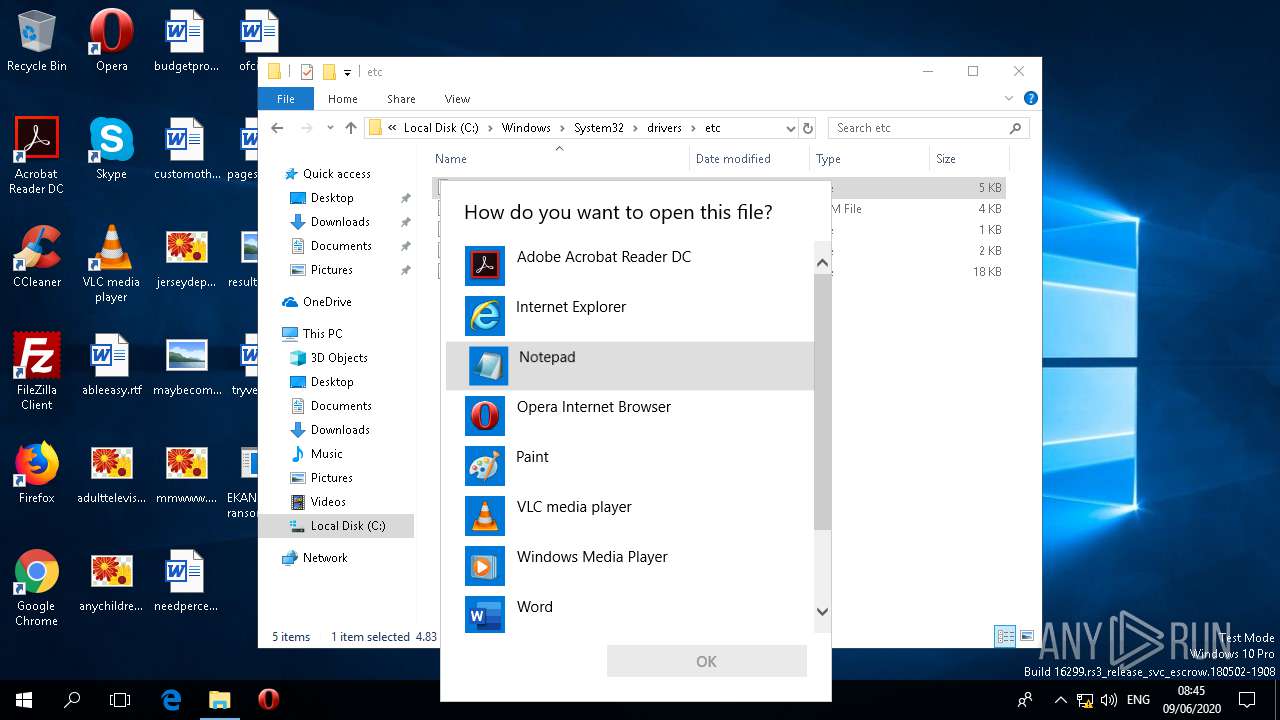Select Acrobat Reader DC desktop shortcut
The width and height of the screenshot is (1280, 720).
click(37, 155)
